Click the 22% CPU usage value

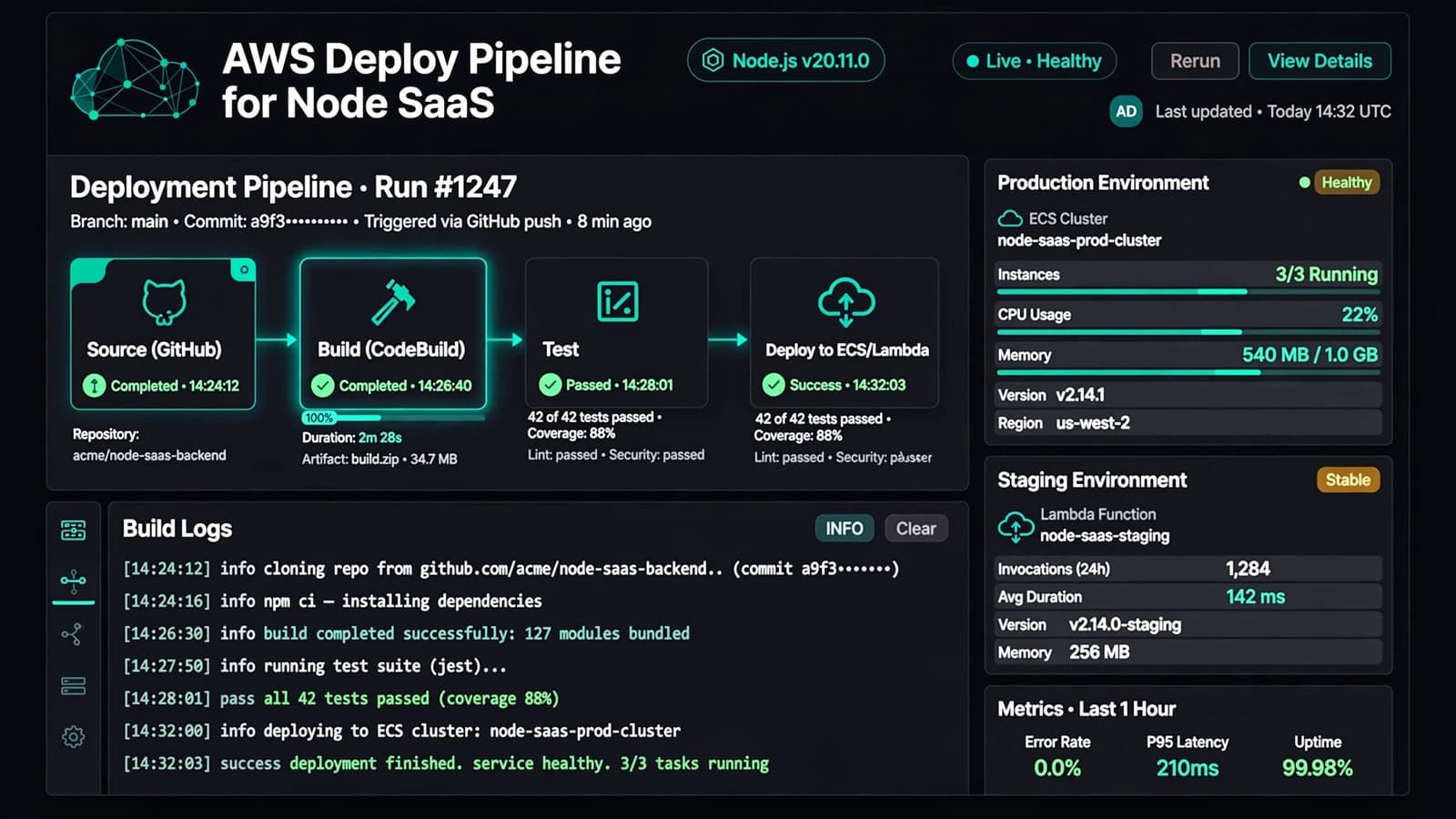pyautogui.click(x=1360, y=314)
